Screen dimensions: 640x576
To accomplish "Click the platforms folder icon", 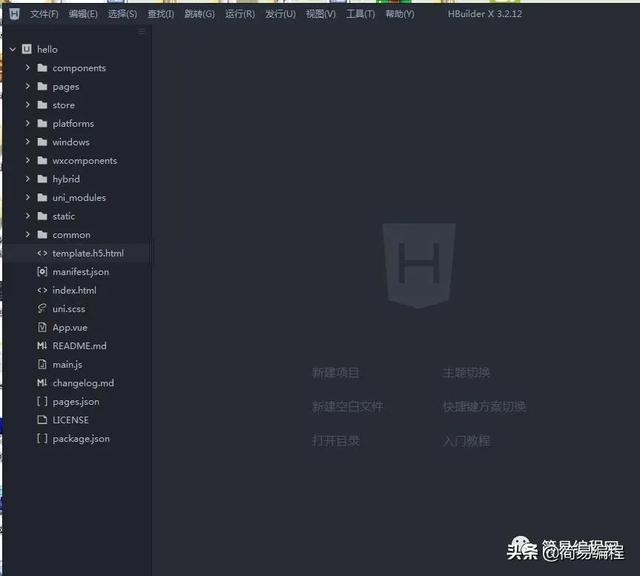I will (42, 123).
